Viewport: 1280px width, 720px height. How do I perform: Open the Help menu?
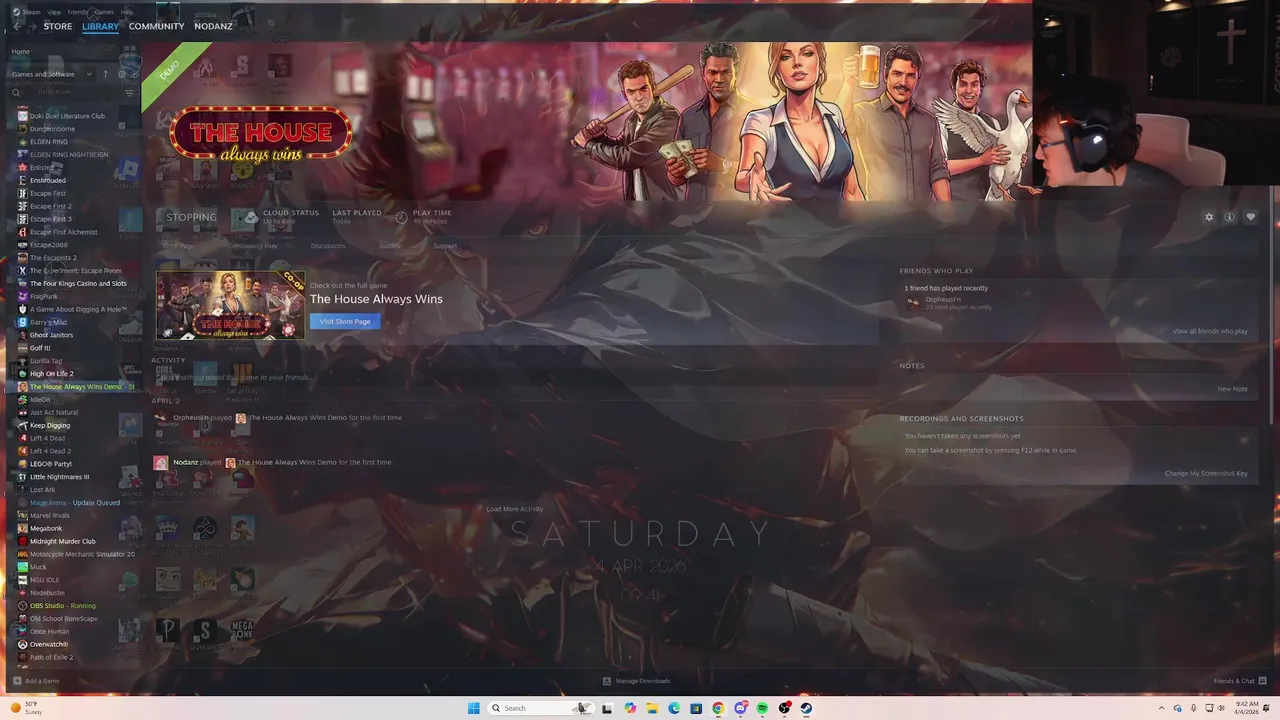tap(127, 12)
